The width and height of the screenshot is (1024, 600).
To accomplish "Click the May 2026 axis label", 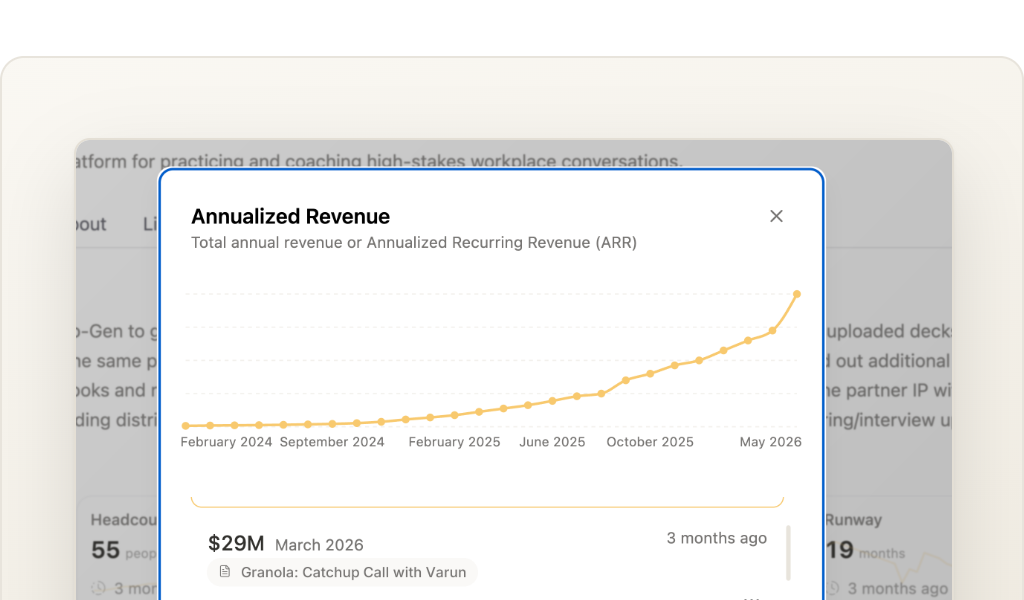I will point(771,442).
